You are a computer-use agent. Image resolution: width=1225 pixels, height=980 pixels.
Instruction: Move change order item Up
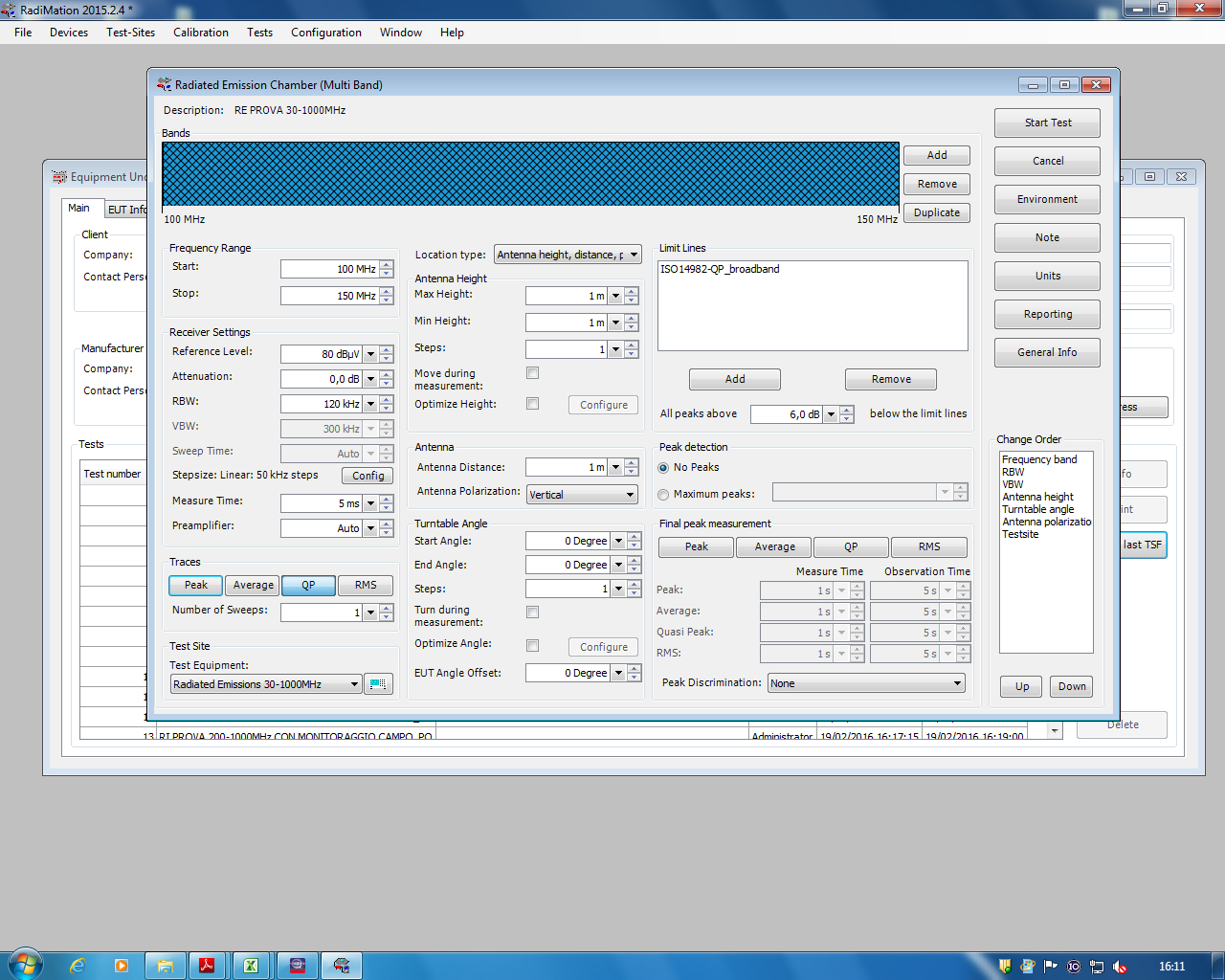point(1022,686)
